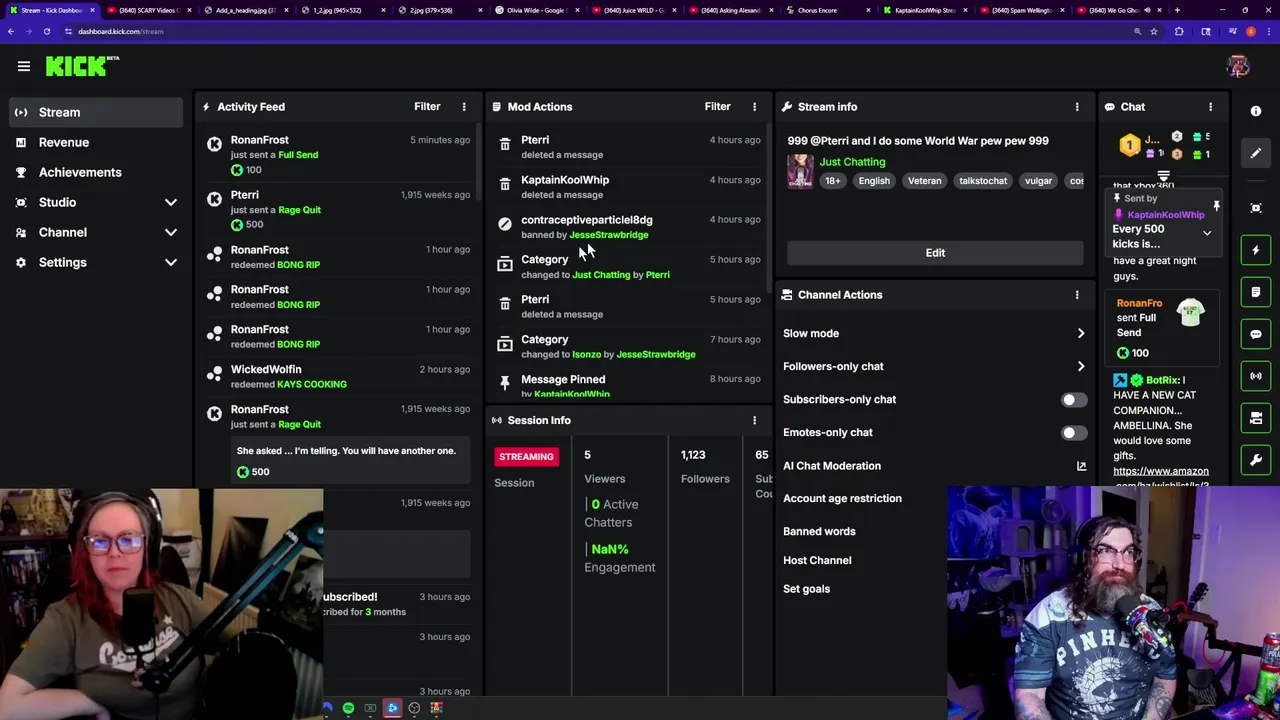Open the hamburger navigation menu
This screenshot has height=720, width=1280.
click(24, 66)
